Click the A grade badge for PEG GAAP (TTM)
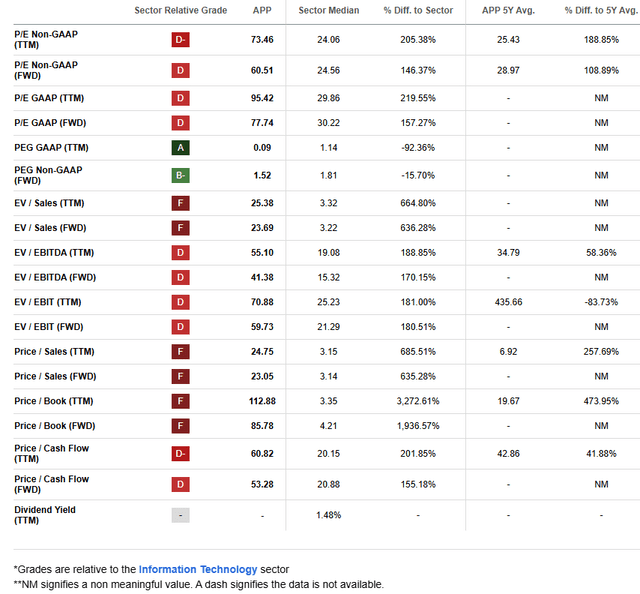 coord(180,147)
